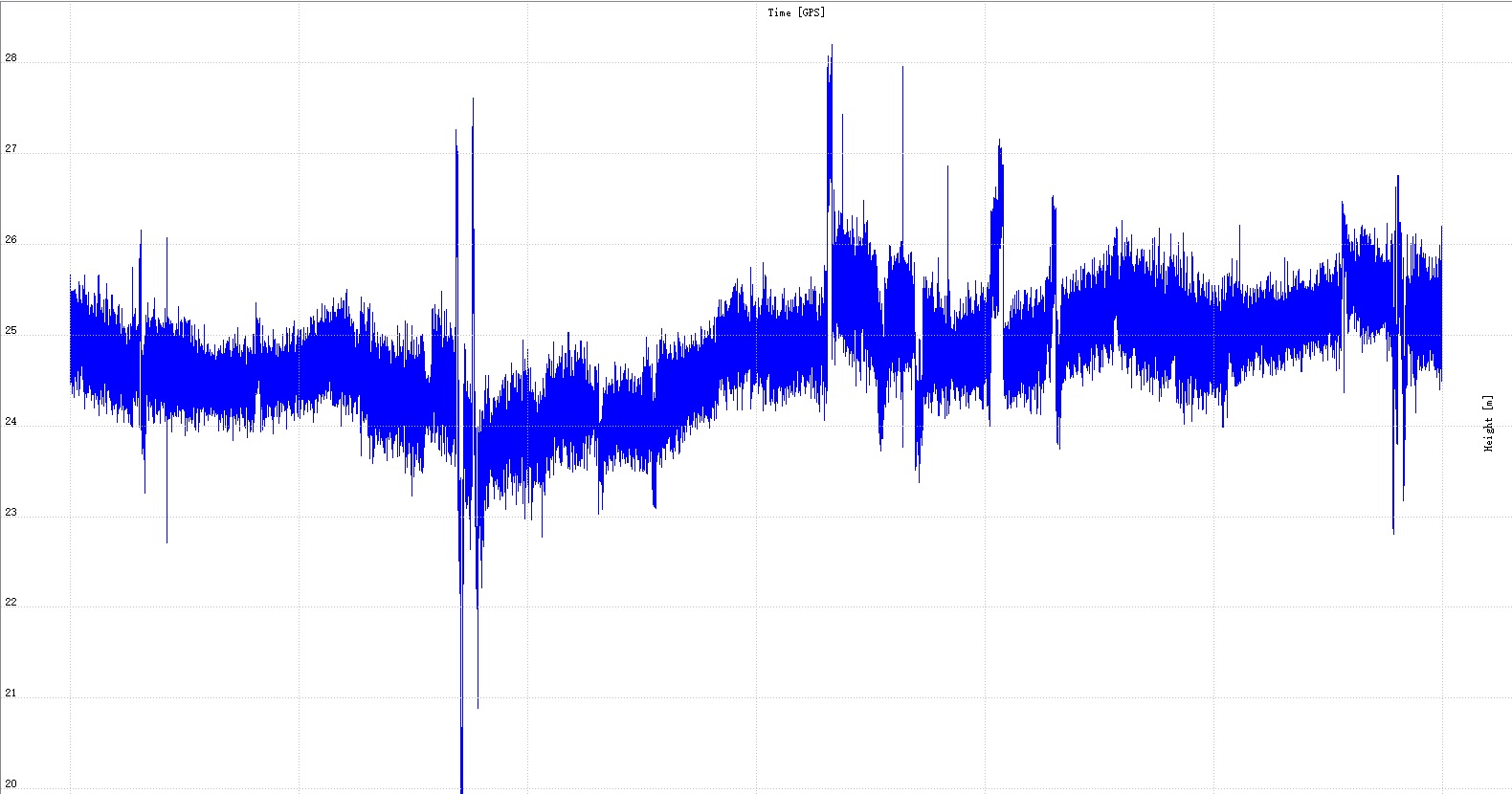Viewport: 1512px width, 794px height.
Task: Click the y-axis value 24
Action: pos(11,422)
